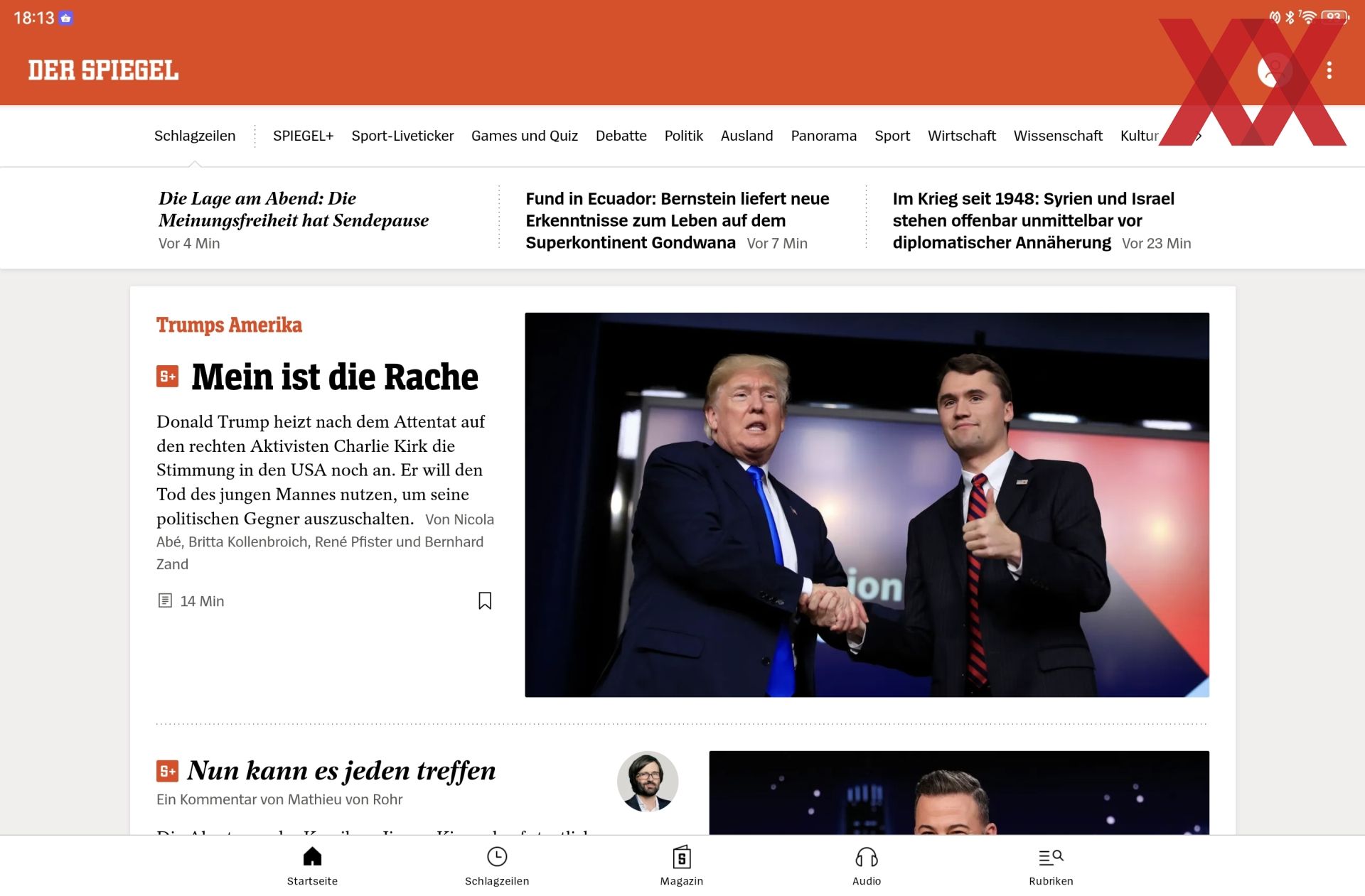Open the Trump and Kirk handshake photo
Image resolution: width=1365 pixels, height=896 pixels.
pyautogui.click(x=867, y=504)
